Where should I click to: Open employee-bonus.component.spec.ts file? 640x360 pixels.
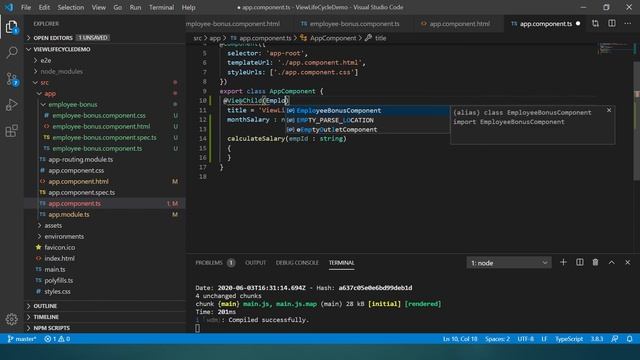click(x=104, y=138)
